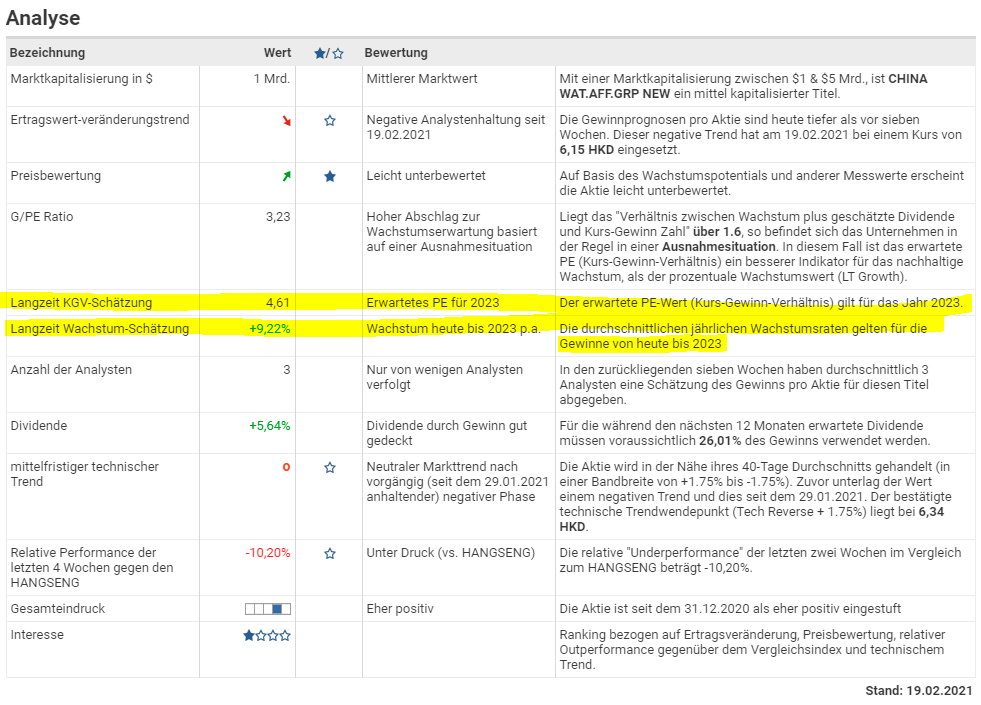Click the Langzeit KGV-Schätzung row label
The height and width of the screenshot is (705, 981).
(81, 302)
